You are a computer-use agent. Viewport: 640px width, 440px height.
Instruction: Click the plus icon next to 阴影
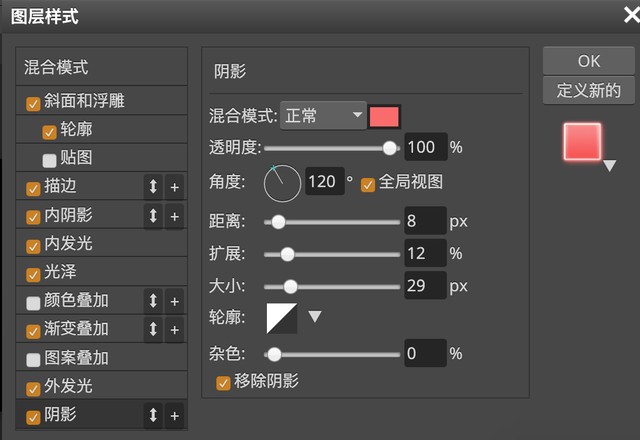coord(174,415)
